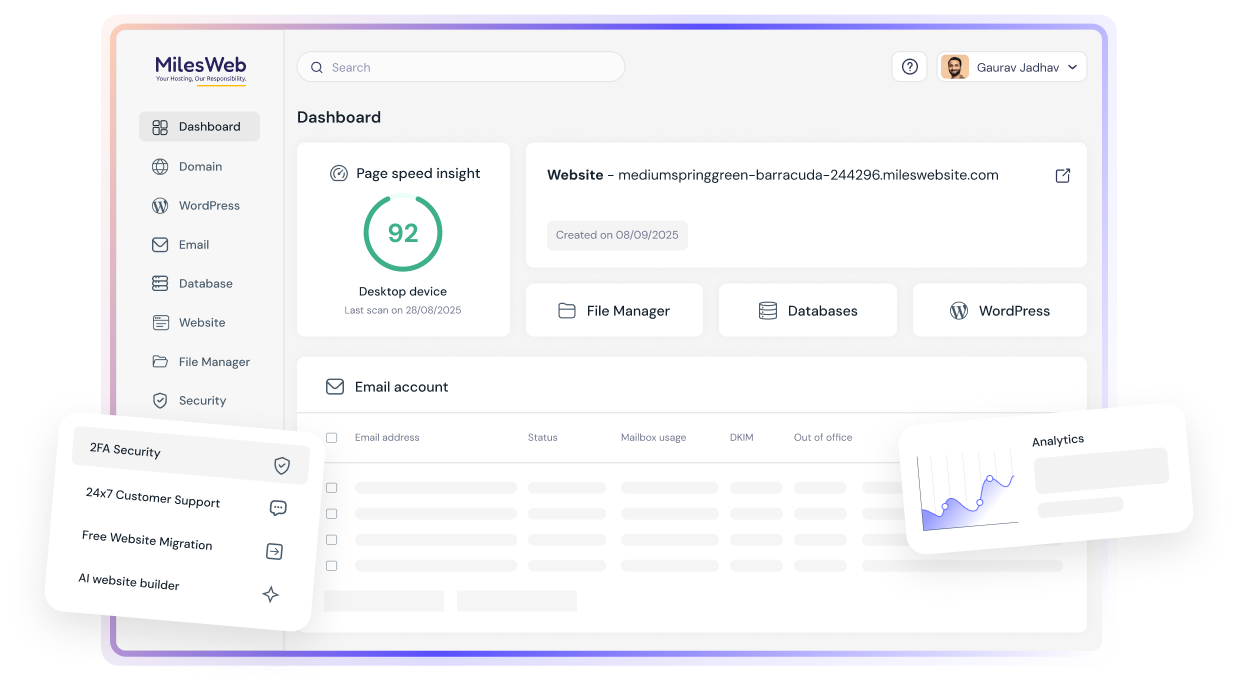
Task: Open the Gaurav Jadhav account dropdown
Action: click(1012, 66)
